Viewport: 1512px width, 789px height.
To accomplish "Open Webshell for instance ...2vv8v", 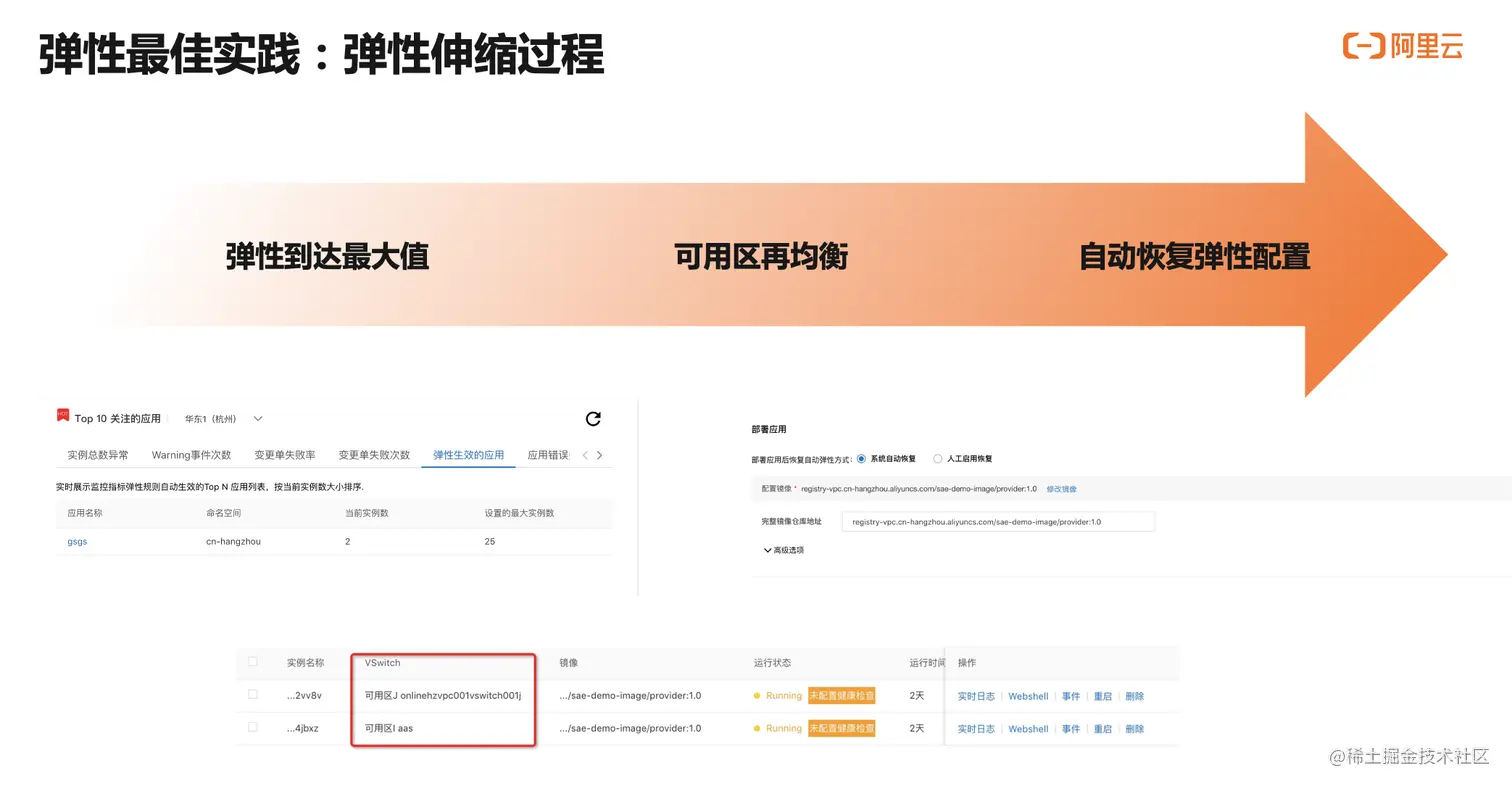I will [1028, 696].
